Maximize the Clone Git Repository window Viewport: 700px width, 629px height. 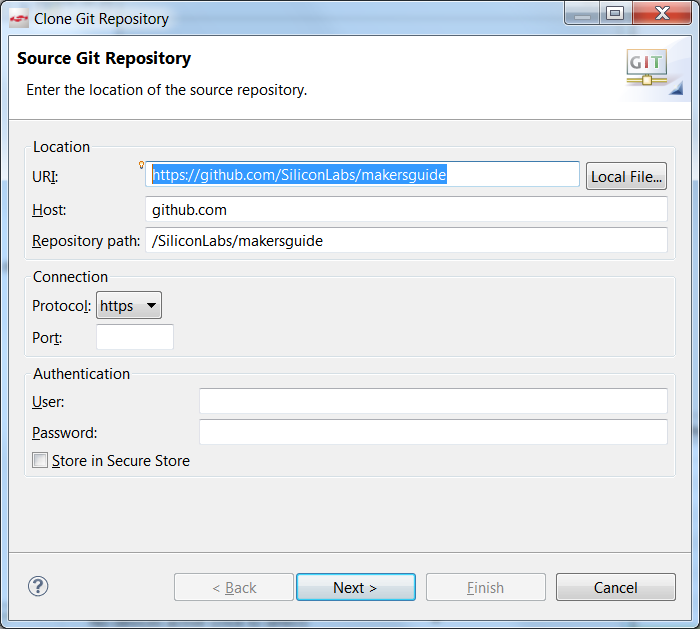tap(615, 13)
